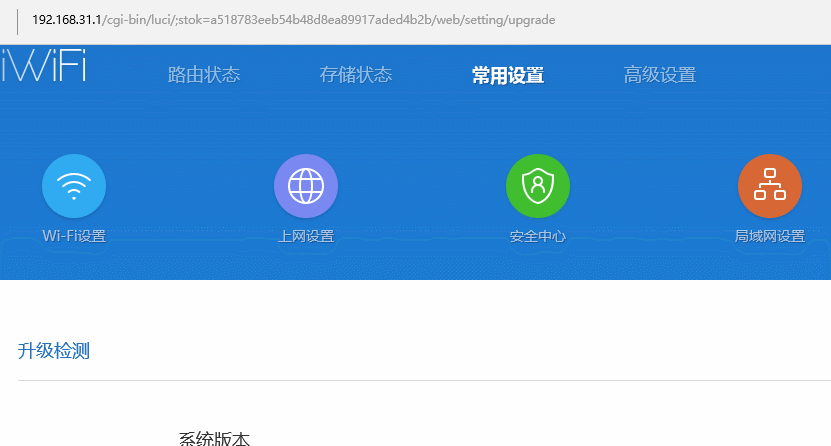Click the 局域网设置 label
Viewport: 831px width, 446px height.
[x=770, y=236]
